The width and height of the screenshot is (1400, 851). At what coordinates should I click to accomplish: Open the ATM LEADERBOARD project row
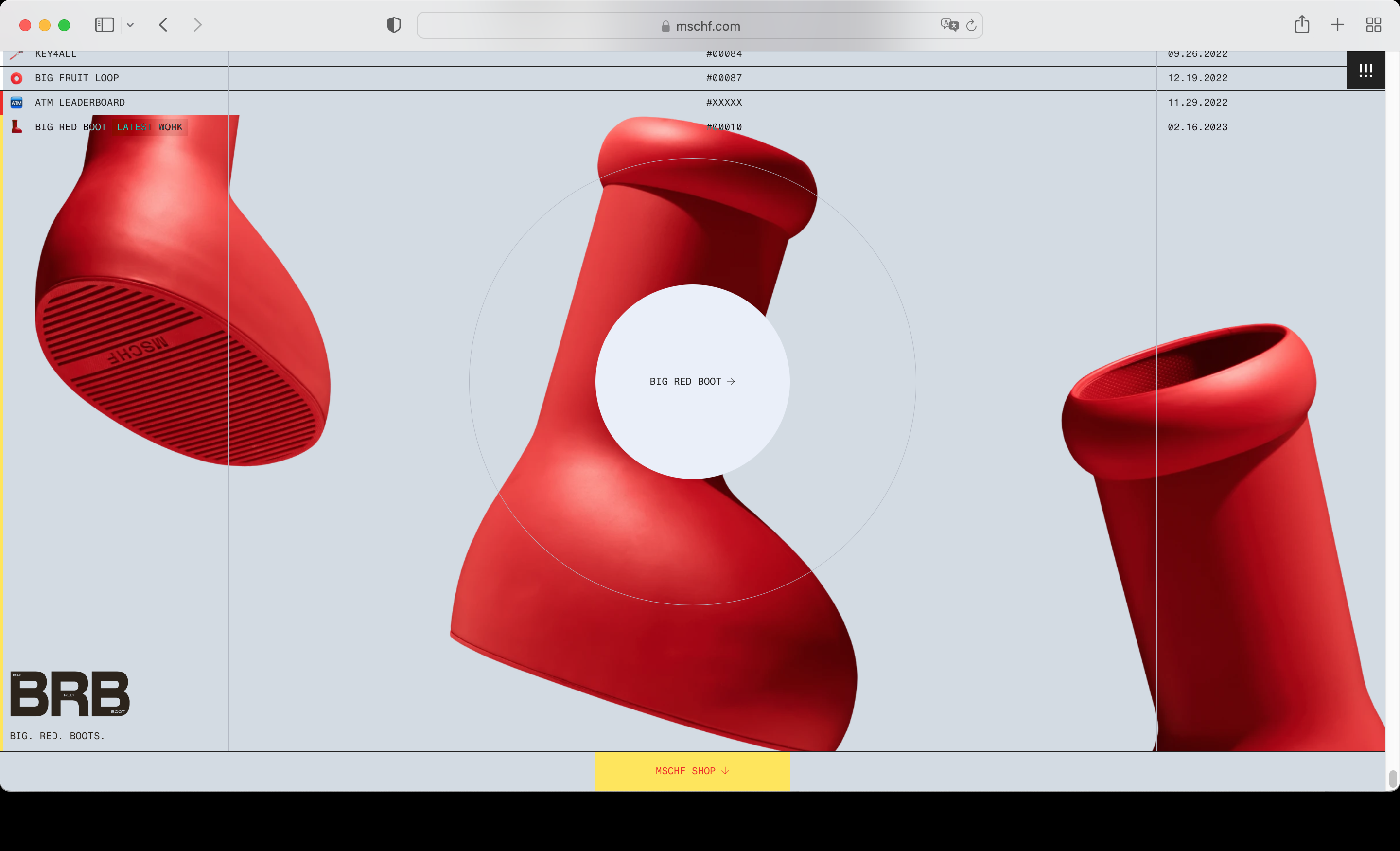[x=693, y=103]
